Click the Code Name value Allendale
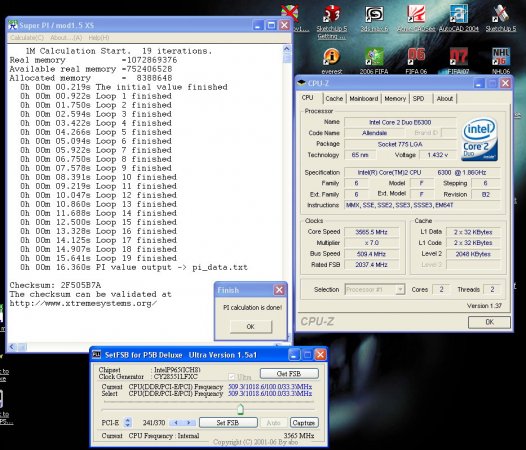The width and height of the screenshot is (526, 450). coord(374,133)
